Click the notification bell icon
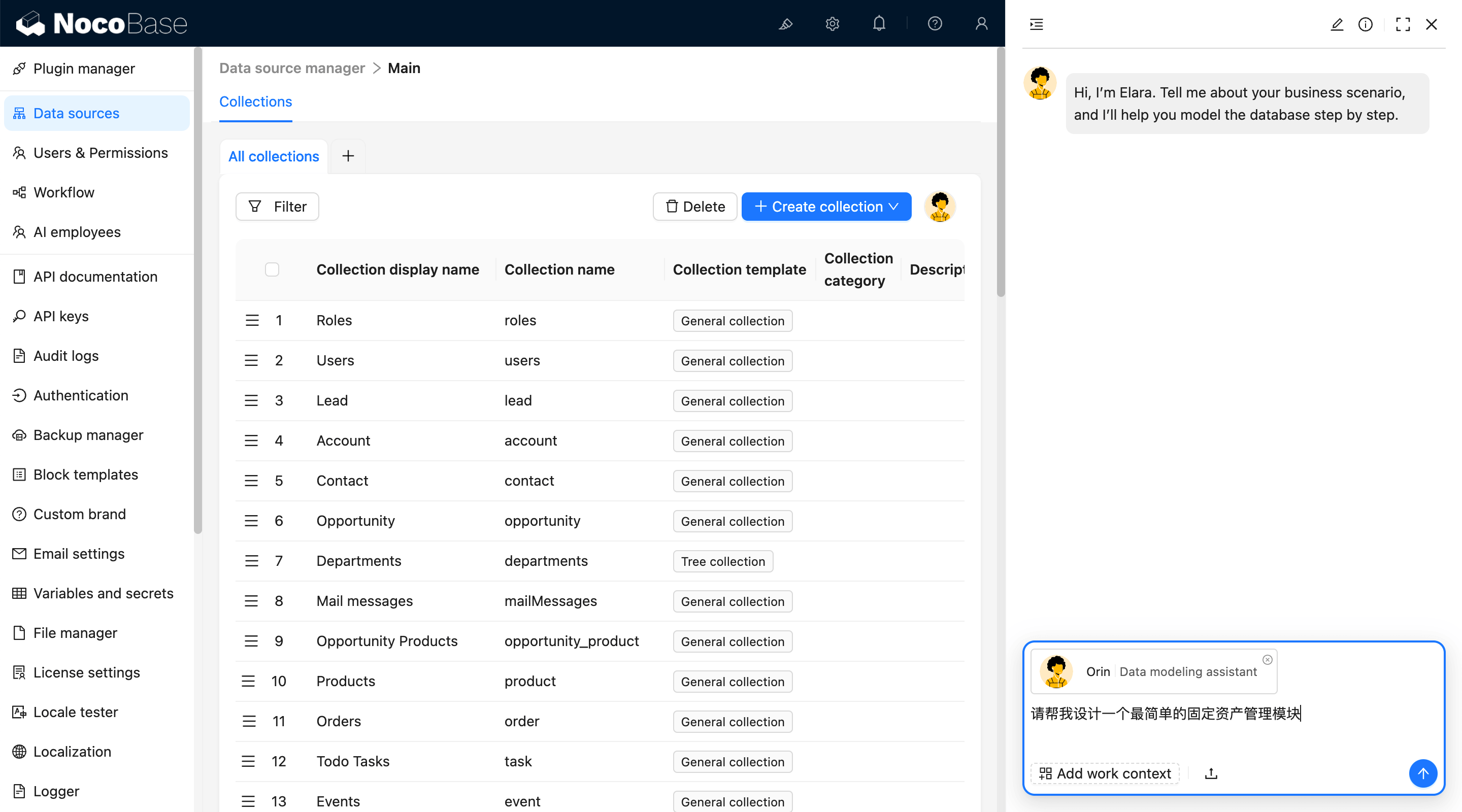The image size is (1462, 812). (879, 23)
